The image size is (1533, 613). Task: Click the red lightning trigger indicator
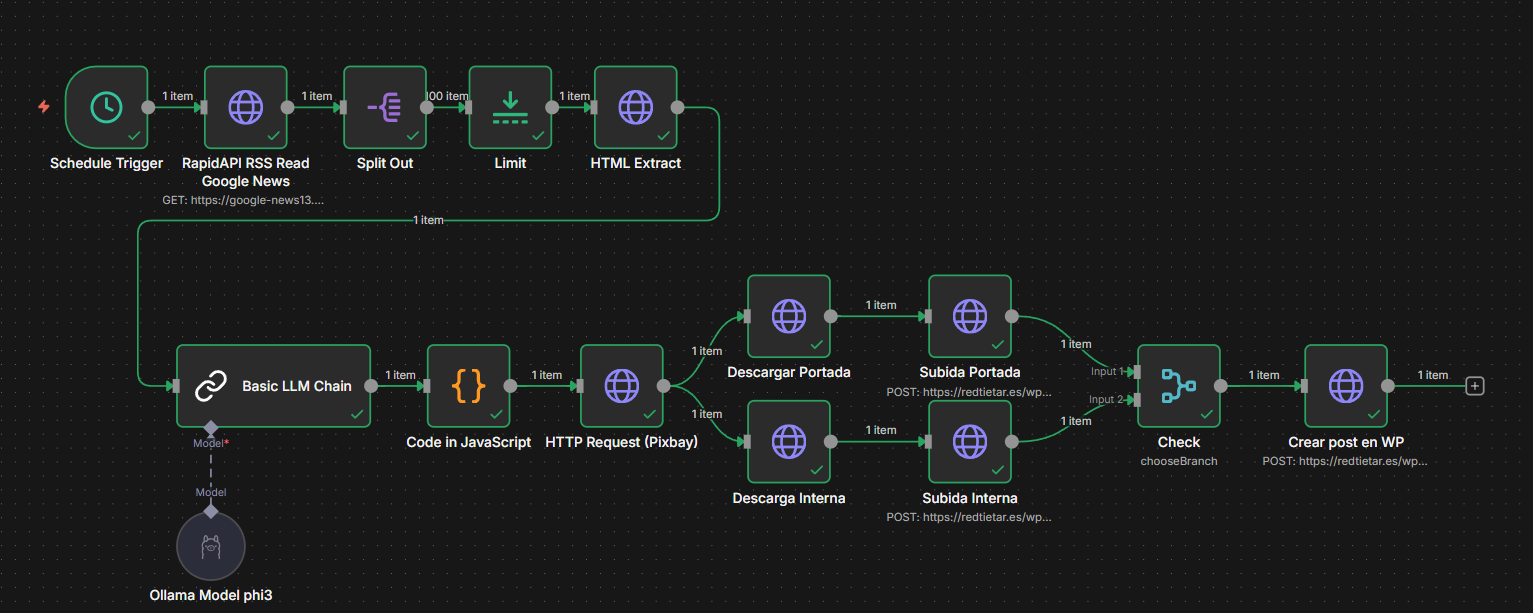(44, 107)
